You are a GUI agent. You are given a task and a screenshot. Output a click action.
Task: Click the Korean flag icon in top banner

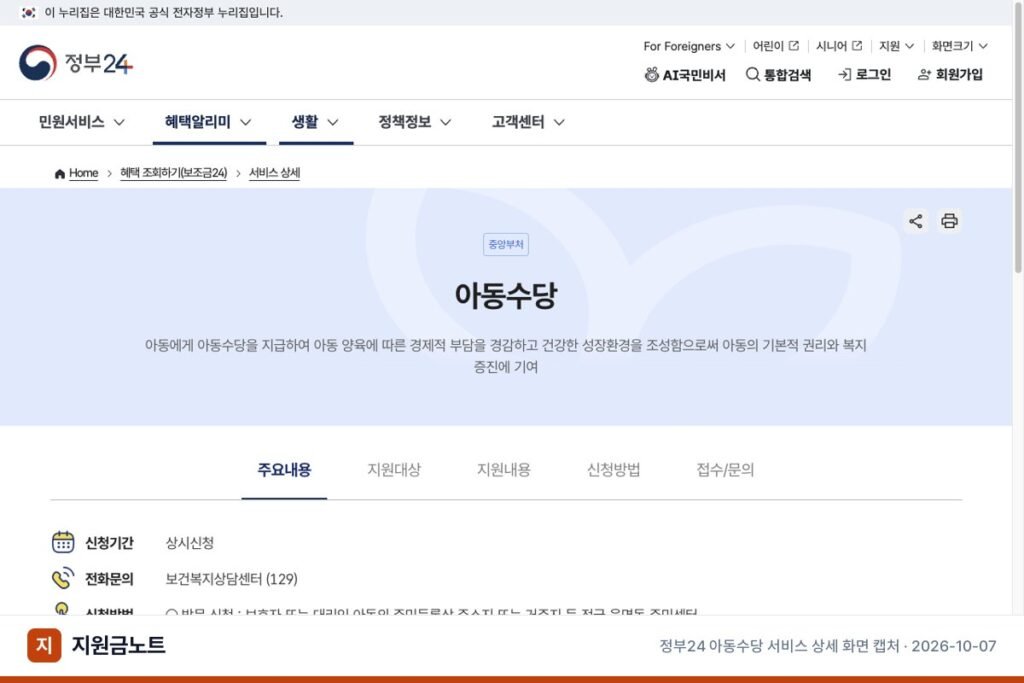(x=28, y=12)
